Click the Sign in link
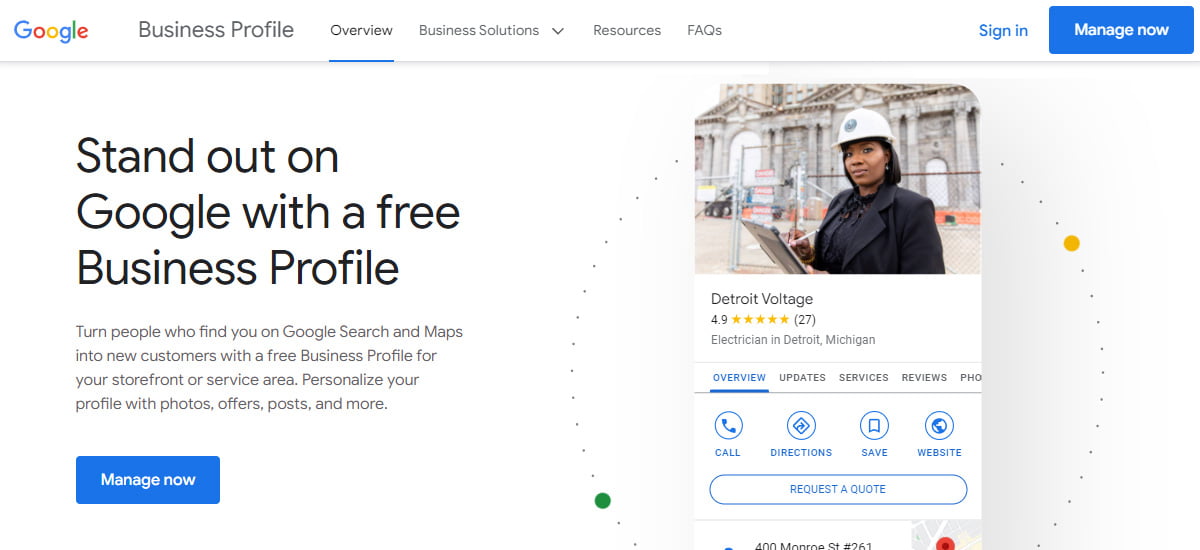1200x550 pixels. click(x=1003, y=30)
